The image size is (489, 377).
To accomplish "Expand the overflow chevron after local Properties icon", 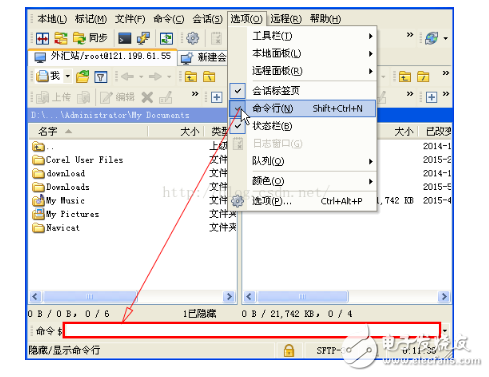I will [195, 94].
